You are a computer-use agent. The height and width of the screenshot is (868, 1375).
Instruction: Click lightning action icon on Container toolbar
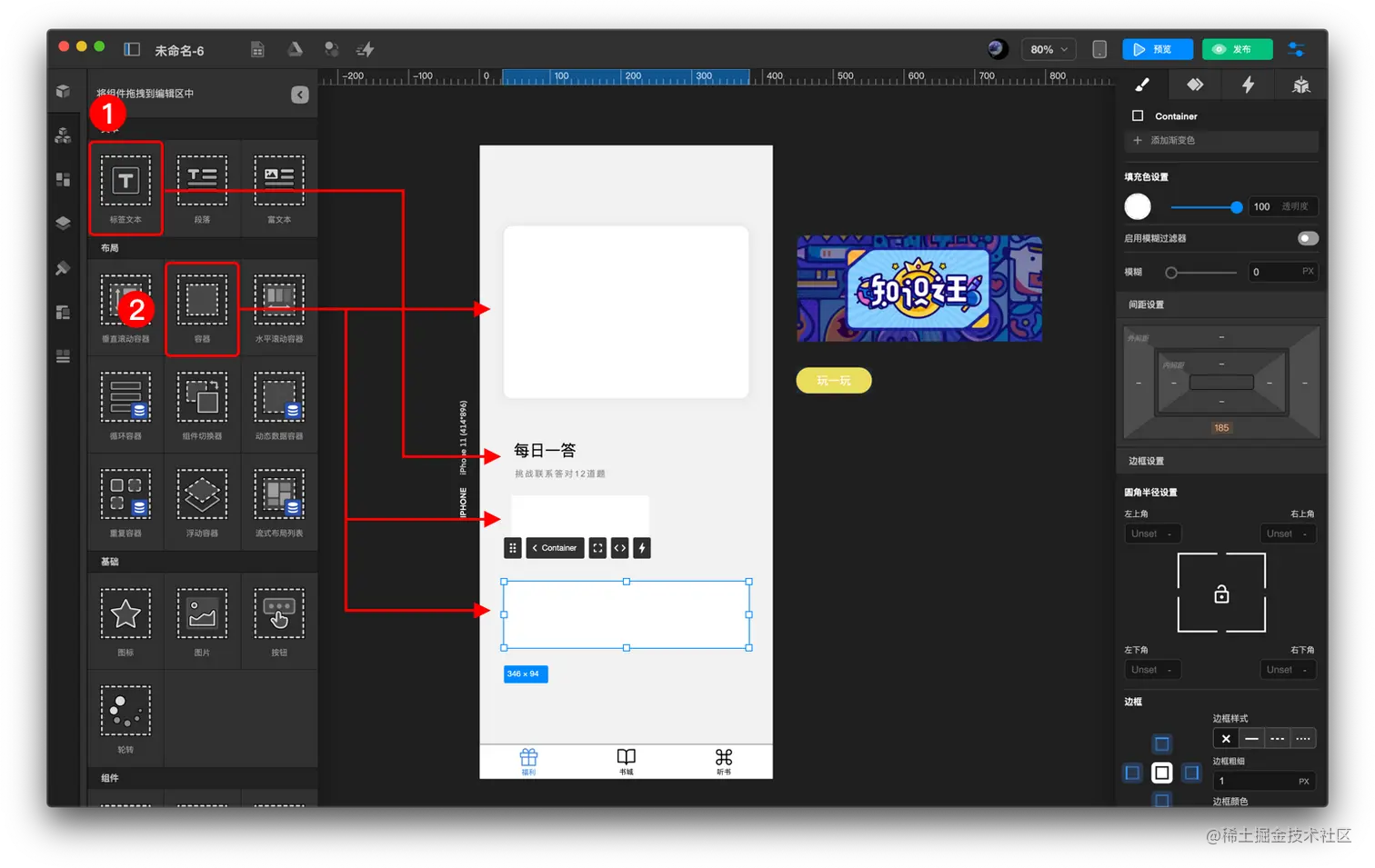[x=642, y=548]
